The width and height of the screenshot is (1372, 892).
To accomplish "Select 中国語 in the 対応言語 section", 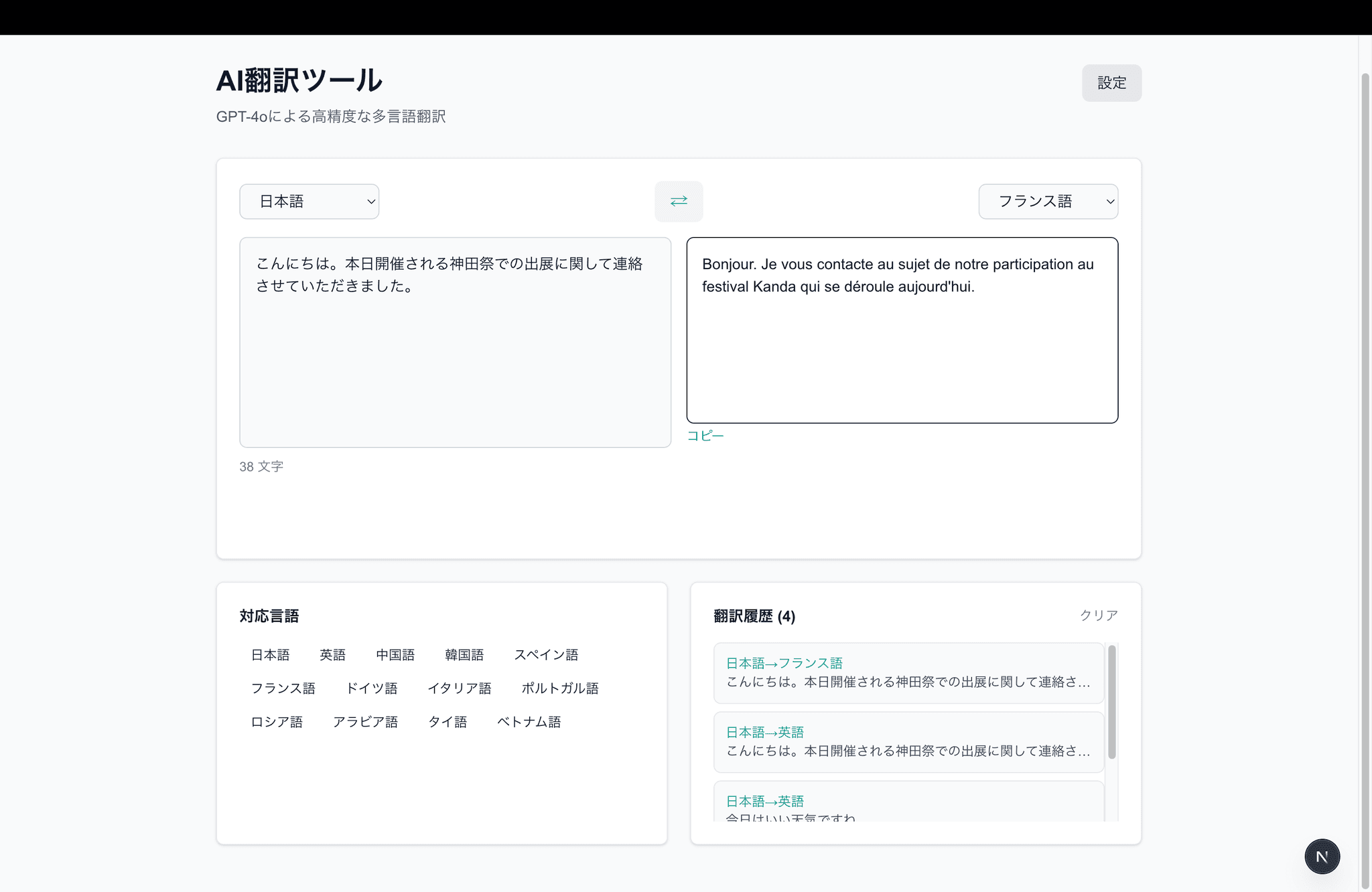I will (x=395, y=655).
